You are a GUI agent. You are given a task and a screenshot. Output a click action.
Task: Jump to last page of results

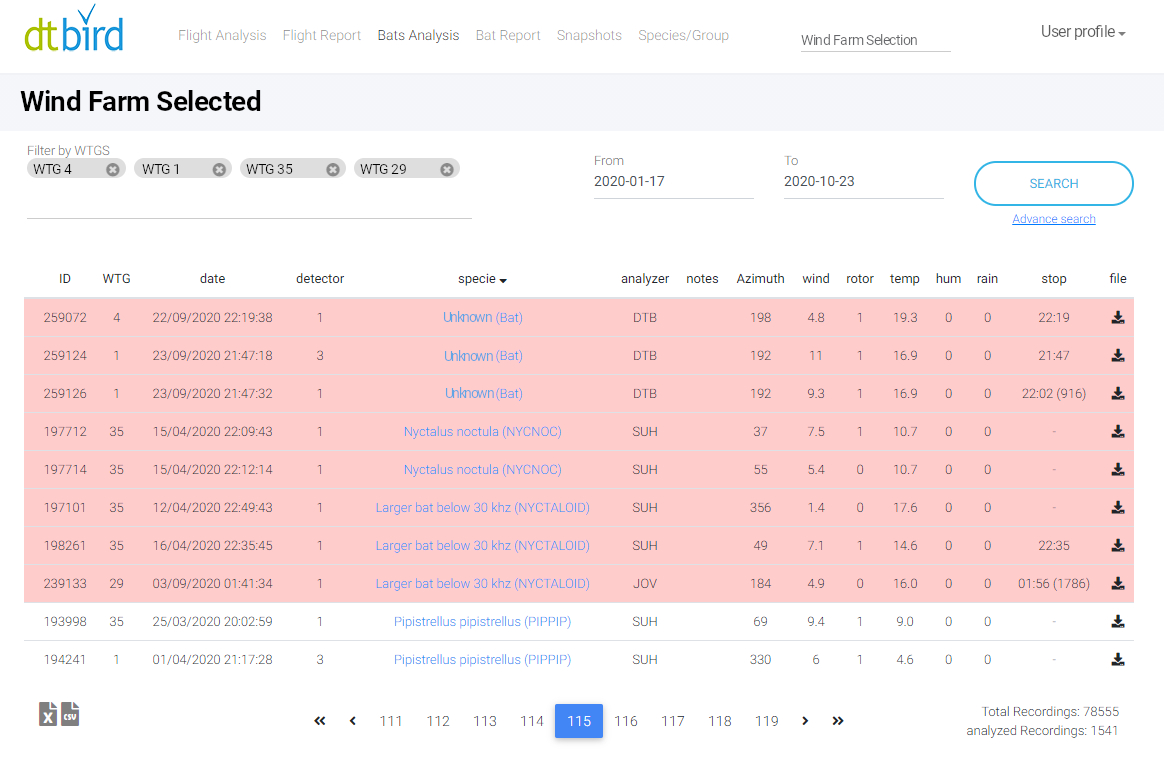(x=837, y=721)
